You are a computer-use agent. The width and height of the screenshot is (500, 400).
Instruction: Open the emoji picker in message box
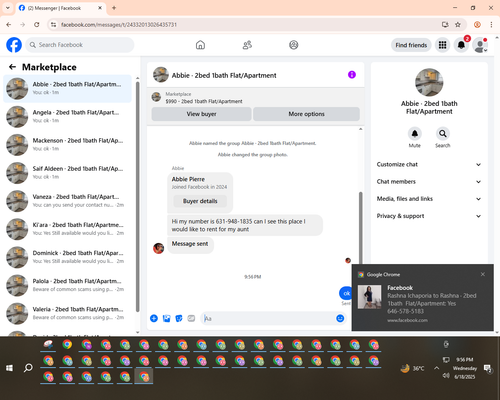click(340, 318)
